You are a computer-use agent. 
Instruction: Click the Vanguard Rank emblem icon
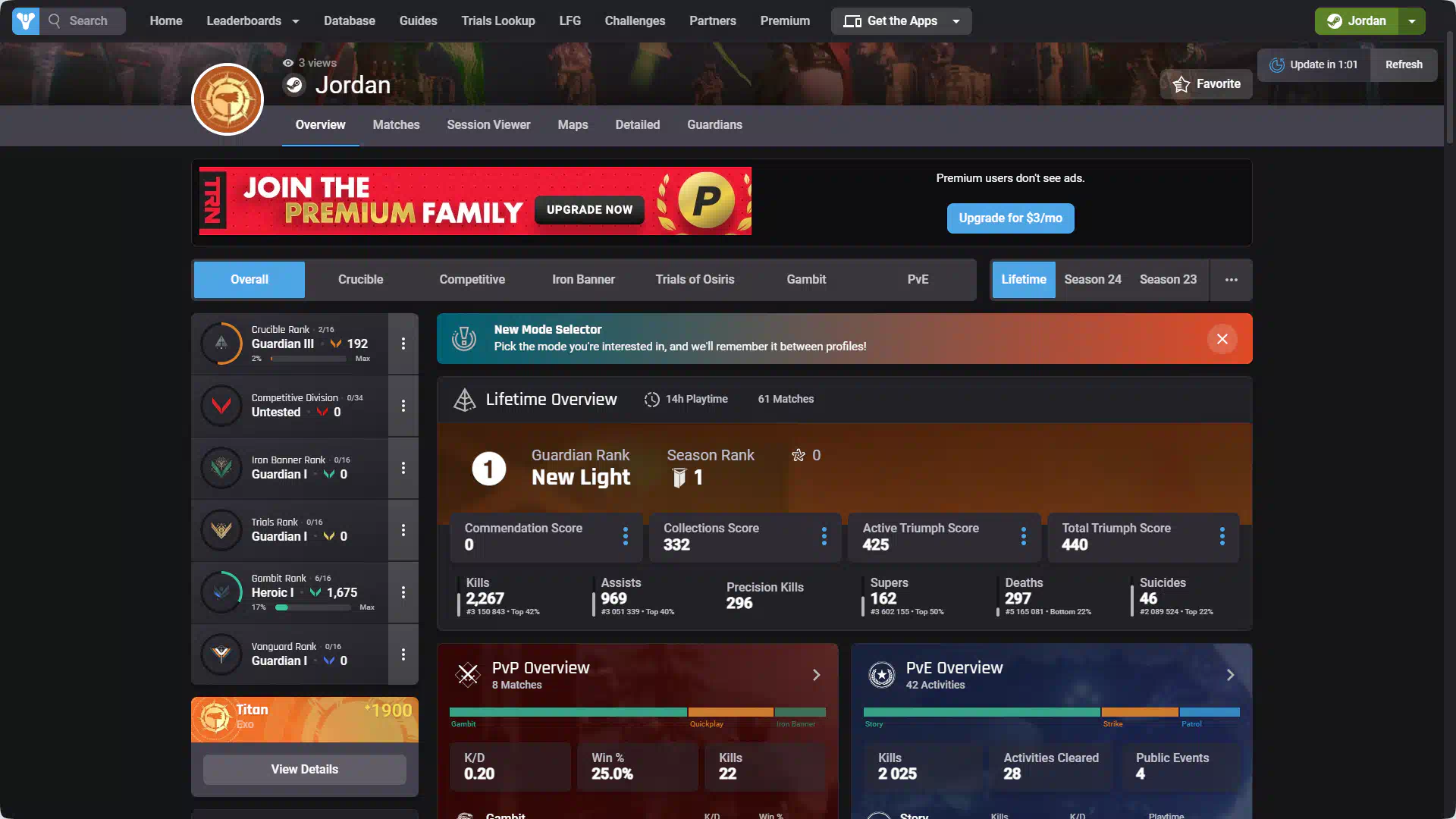(x=221, y=654)
